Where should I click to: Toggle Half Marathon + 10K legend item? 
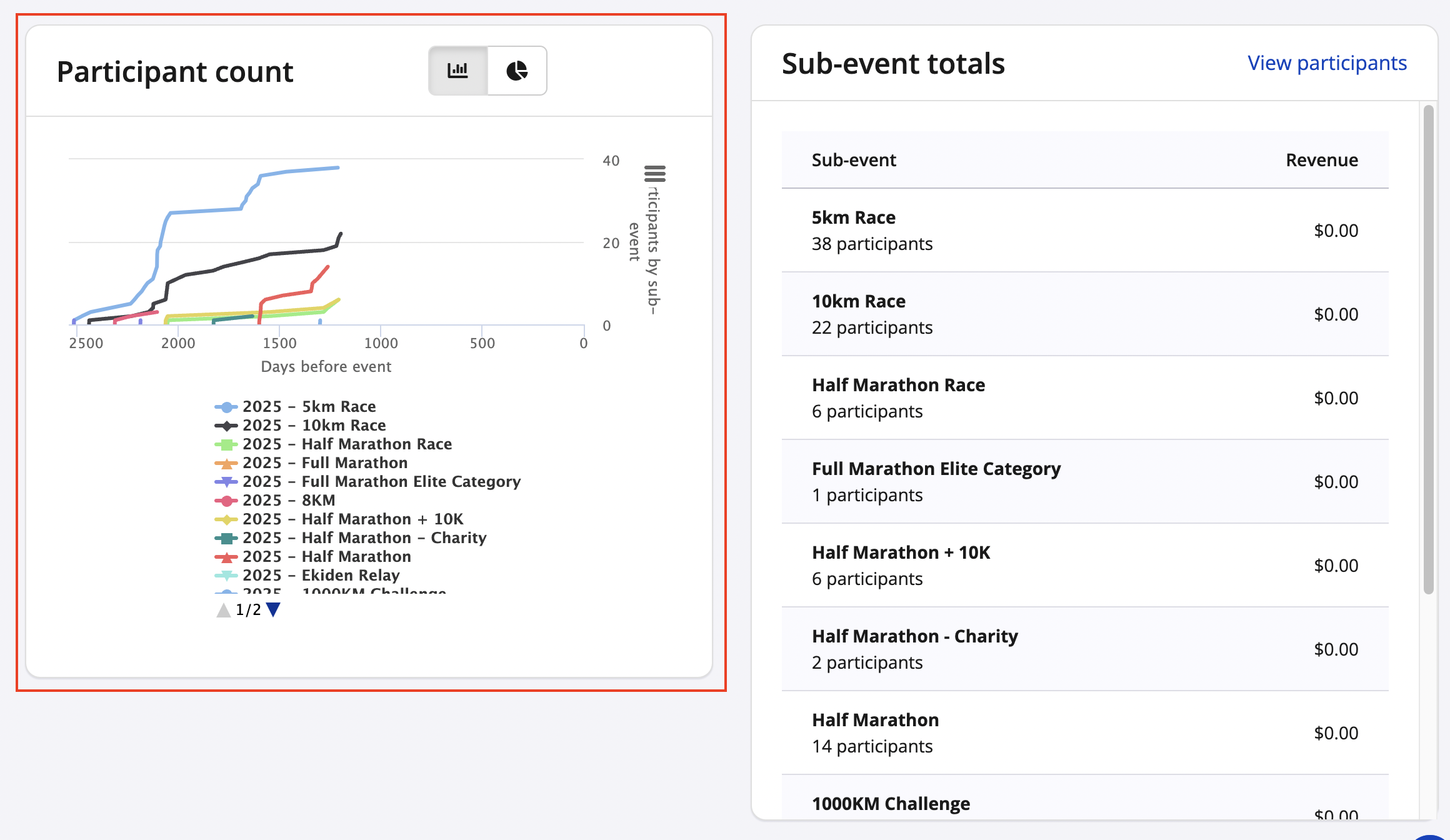[x=353, y=519]
